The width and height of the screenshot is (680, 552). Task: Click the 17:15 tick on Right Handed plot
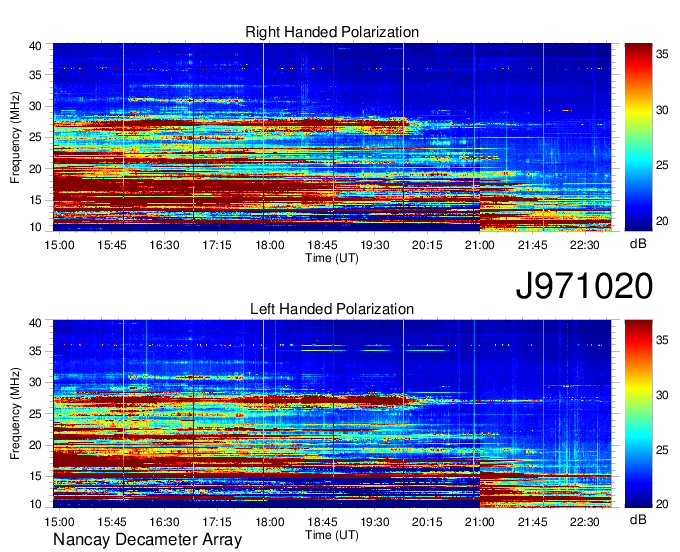pos(217,245)
